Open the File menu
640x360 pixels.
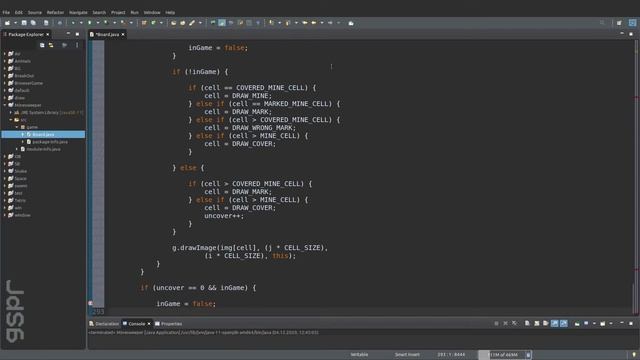pyautogui.click(x=6, y=12)
